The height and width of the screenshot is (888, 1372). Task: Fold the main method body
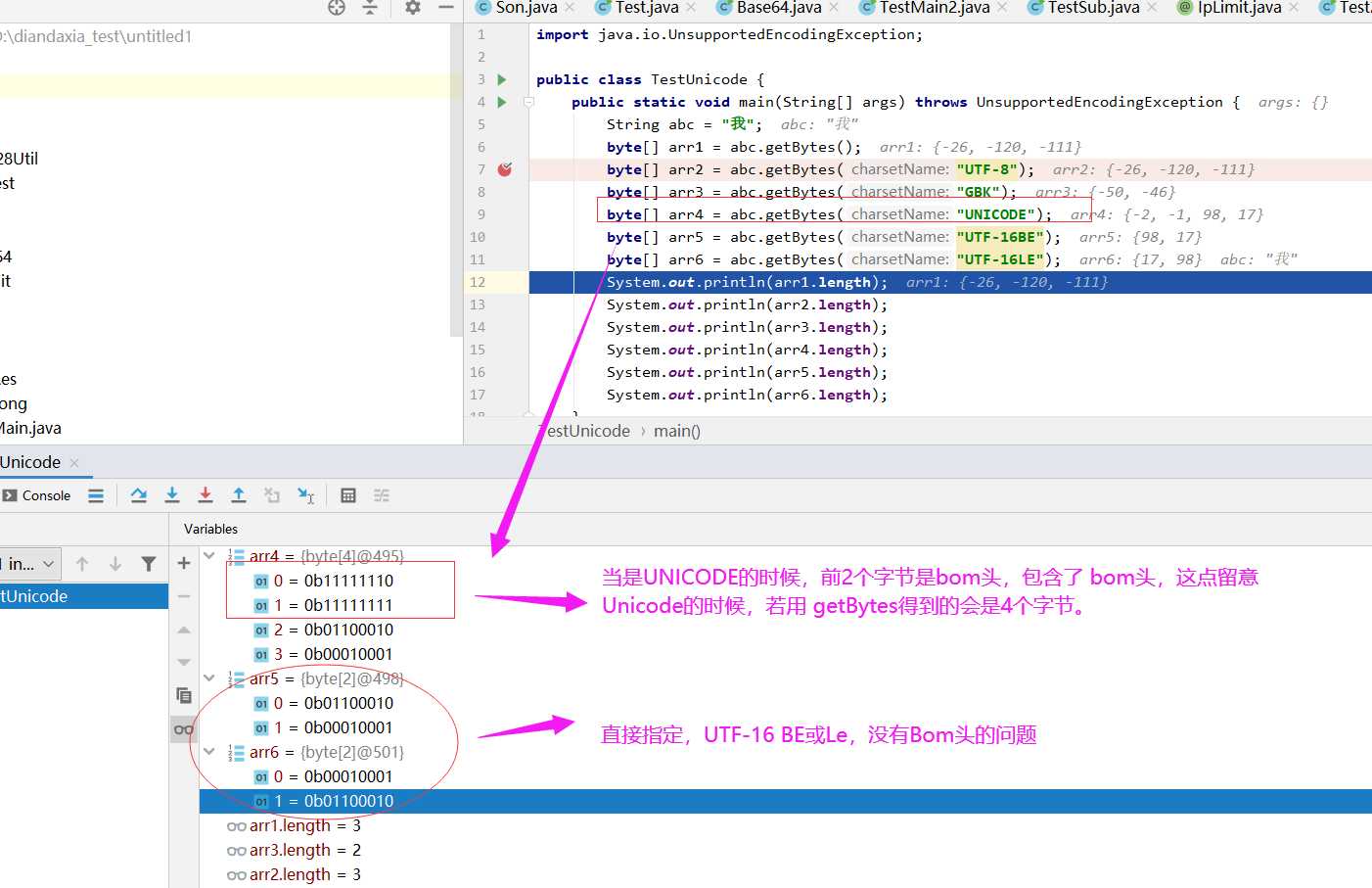coord(528,102)
